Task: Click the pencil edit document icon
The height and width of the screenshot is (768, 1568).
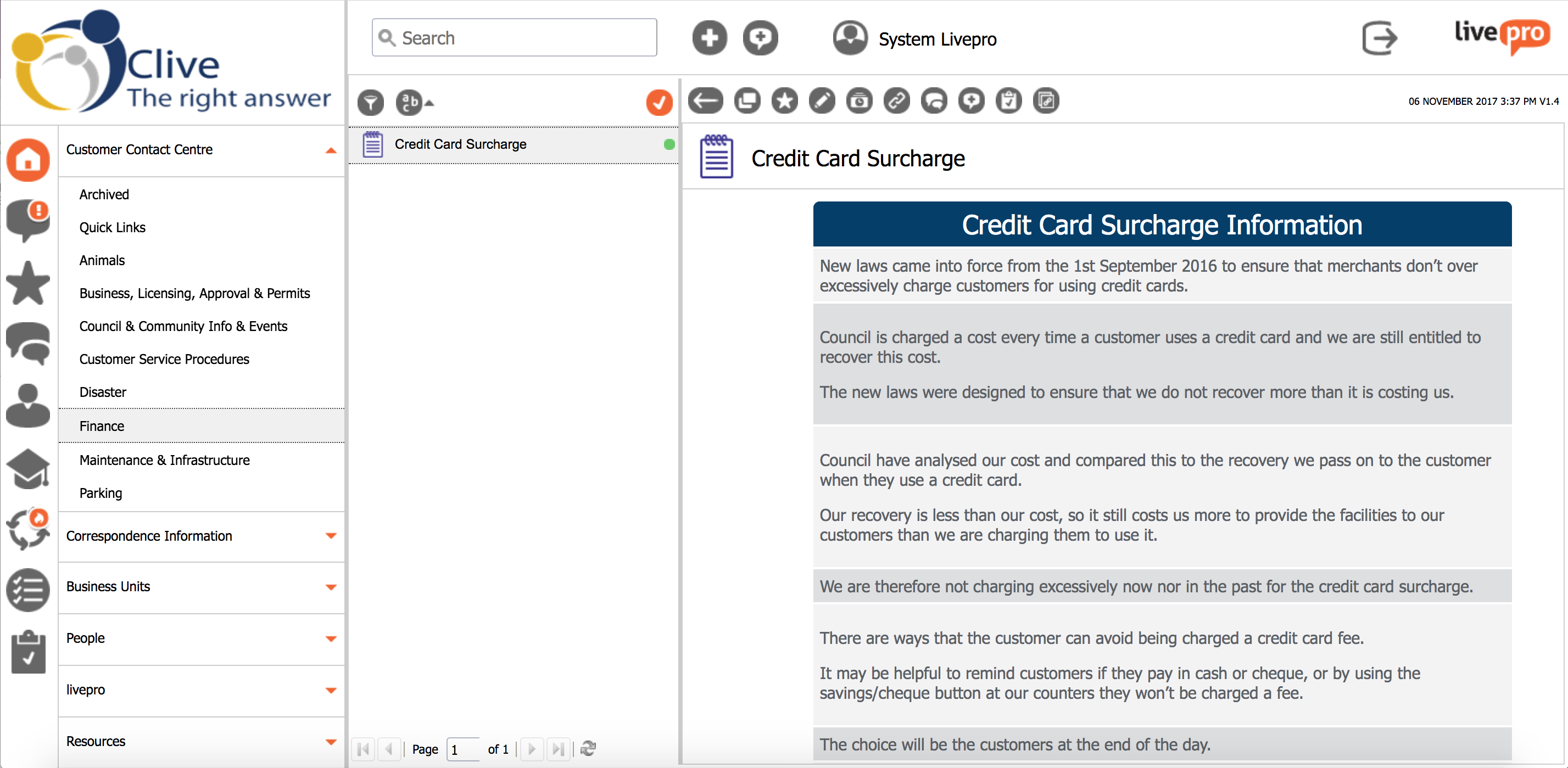Action: [822, 101]
